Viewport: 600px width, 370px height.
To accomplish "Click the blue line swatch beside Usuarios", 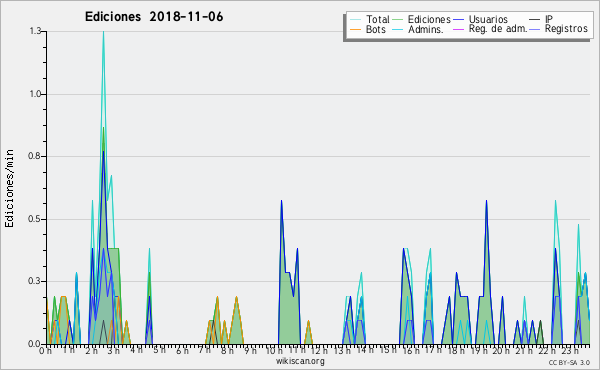I will (458, 20).
